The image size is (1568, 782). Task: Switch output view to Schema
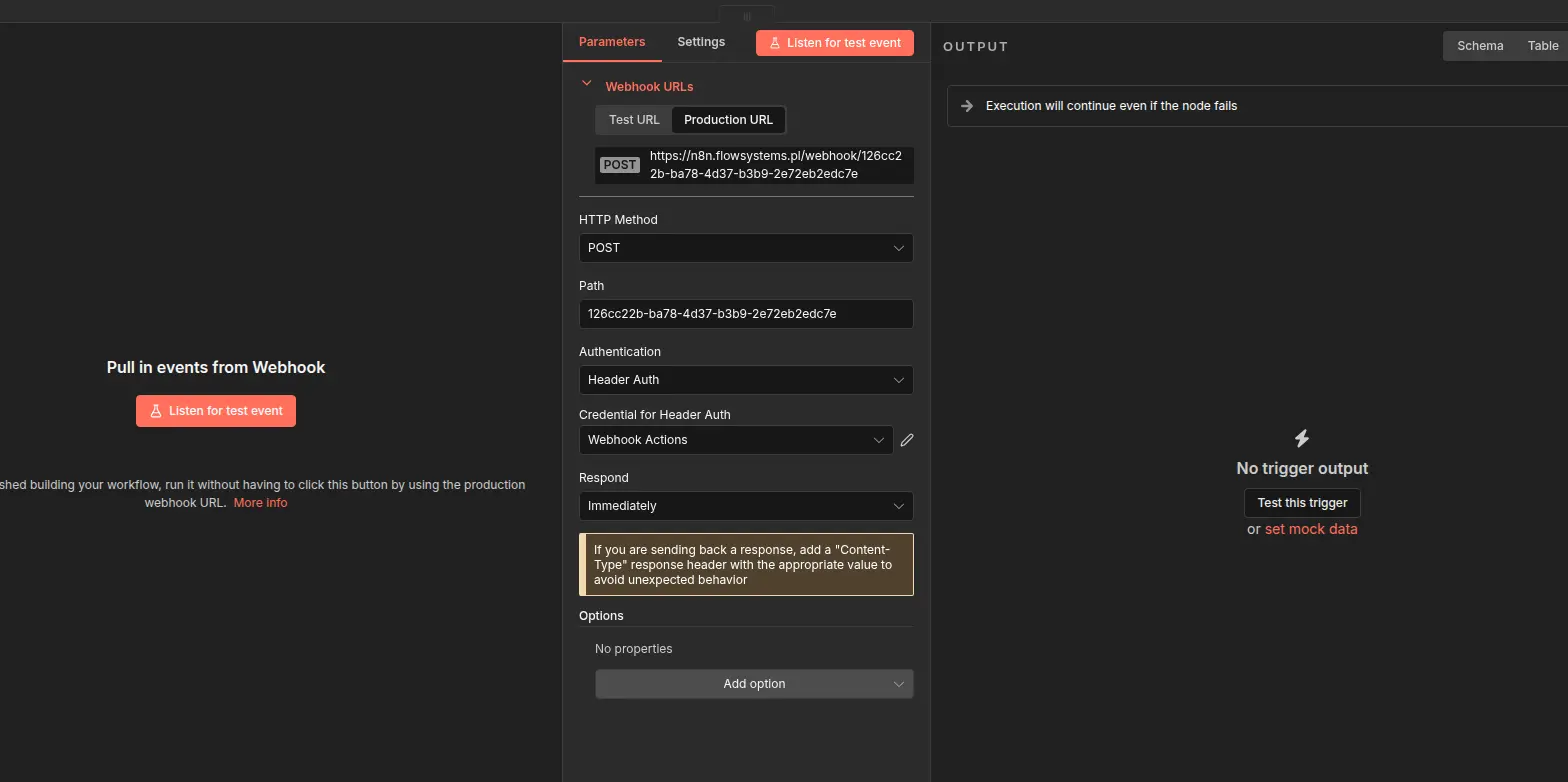click(1480, 46)
